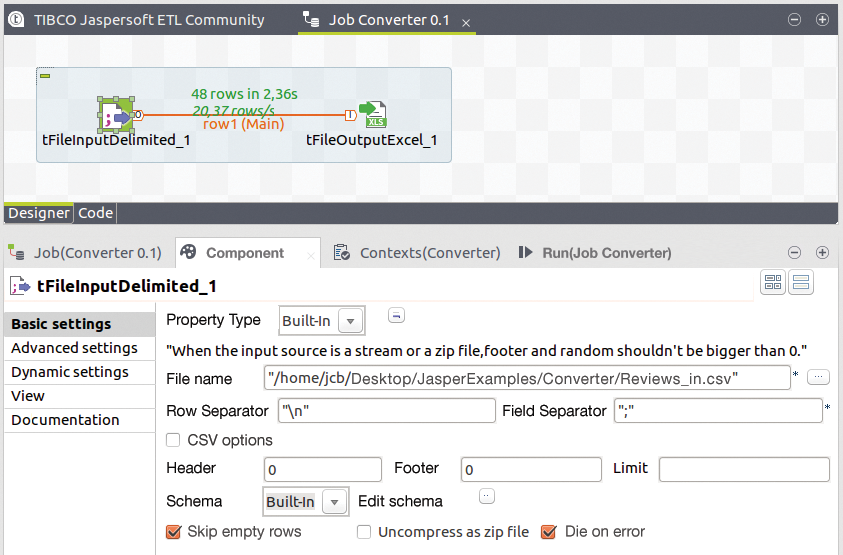Switch to Code view tab
This screenshot has width=843, height=555.
[96, 213]
